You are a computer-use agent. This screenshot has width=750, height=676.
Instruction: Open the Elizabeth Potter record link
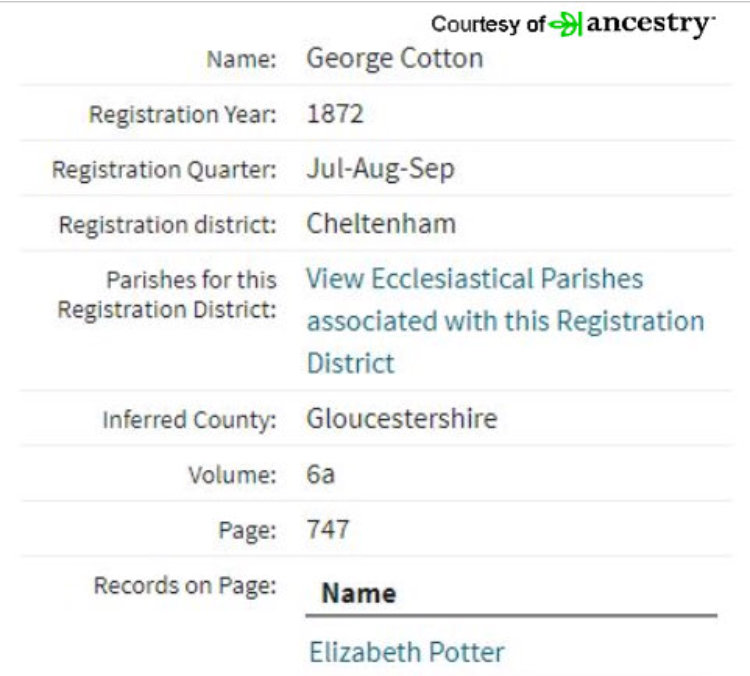click(407, 652)
